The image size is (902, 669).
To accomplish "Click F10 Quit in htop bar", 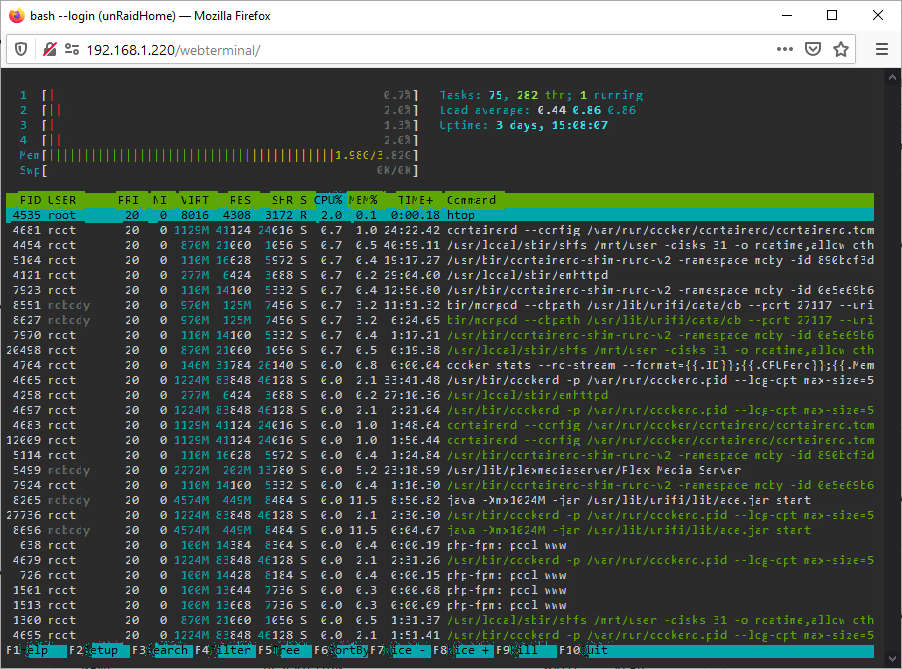I will pyautogui.click(x=584, y=650).
